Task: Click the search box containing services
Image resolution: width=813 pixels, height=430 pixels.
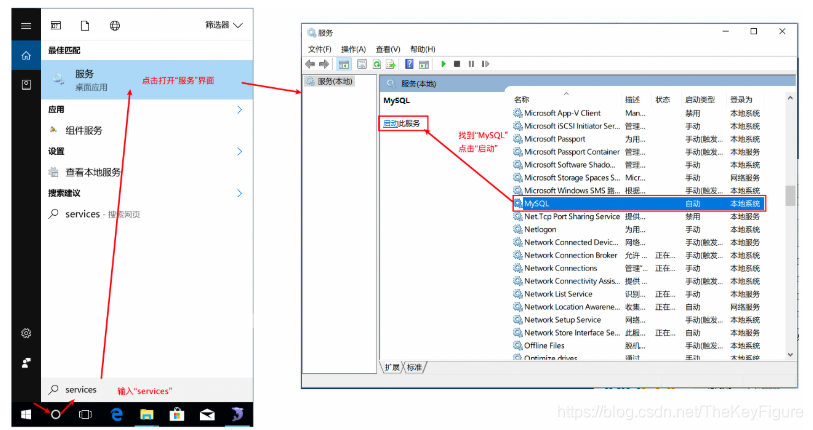Action: pos(147,390)
